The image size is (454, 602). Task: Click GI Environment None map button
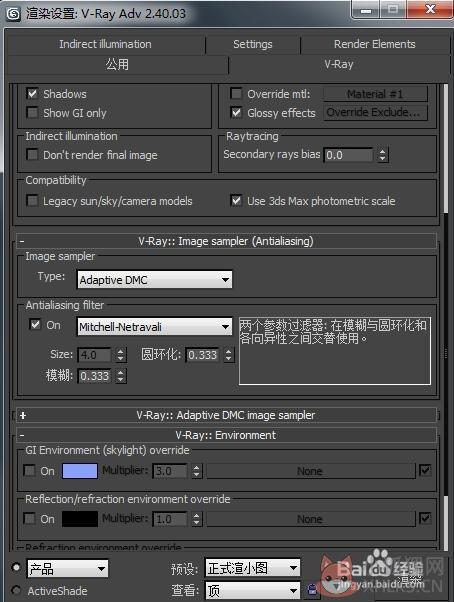(311, 471)
